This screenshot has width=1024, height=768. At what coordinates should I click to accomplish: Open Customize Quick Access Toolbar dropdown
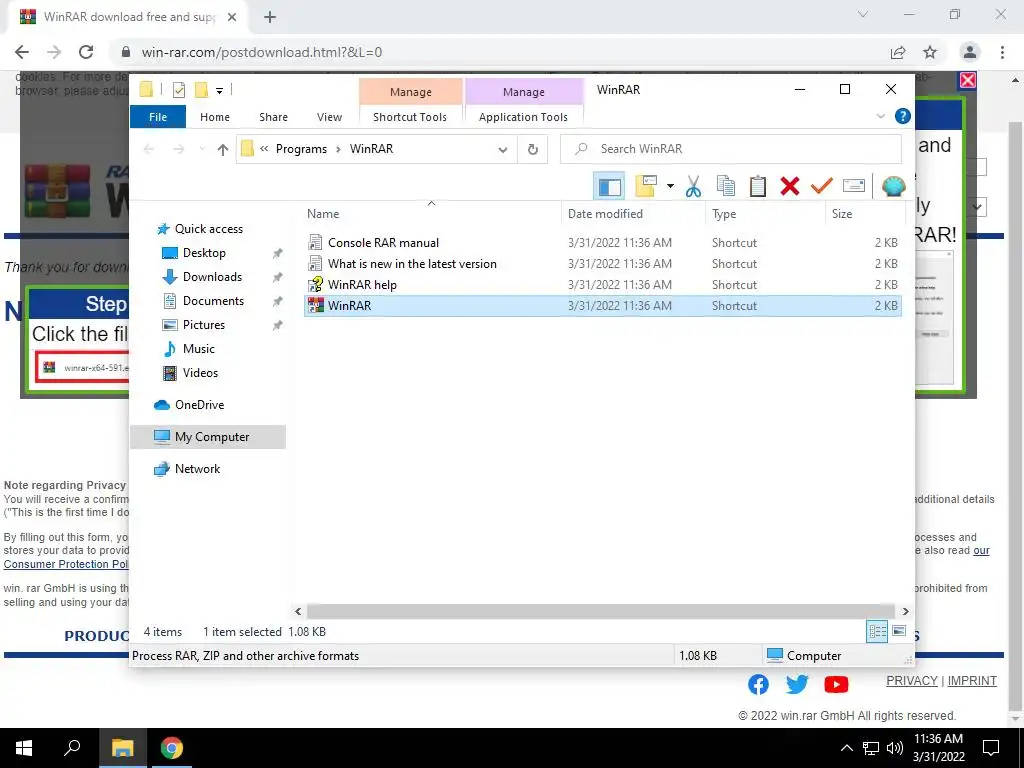(x=219, y=91)
